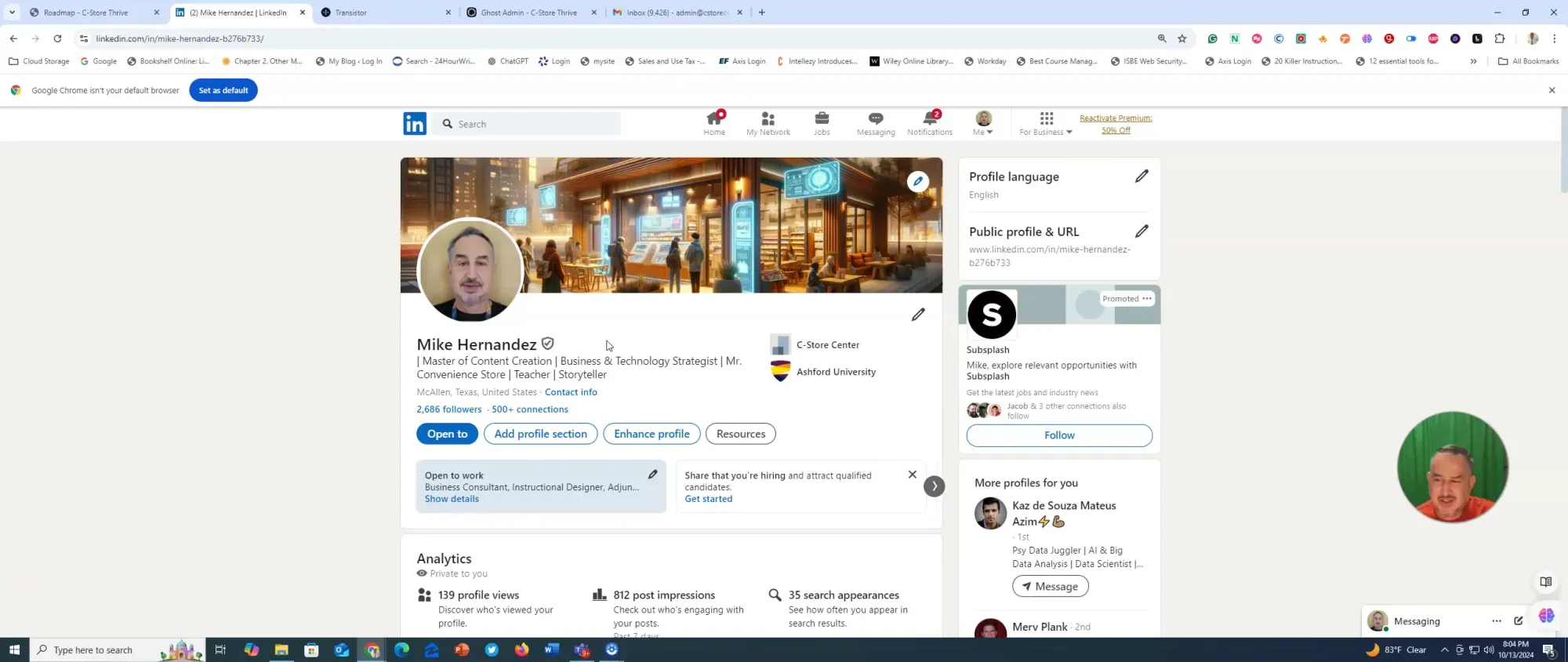Viewport: 1568px width, 662px height.
Task: Show hidden system tray icons
Action: click(1444, 649)
